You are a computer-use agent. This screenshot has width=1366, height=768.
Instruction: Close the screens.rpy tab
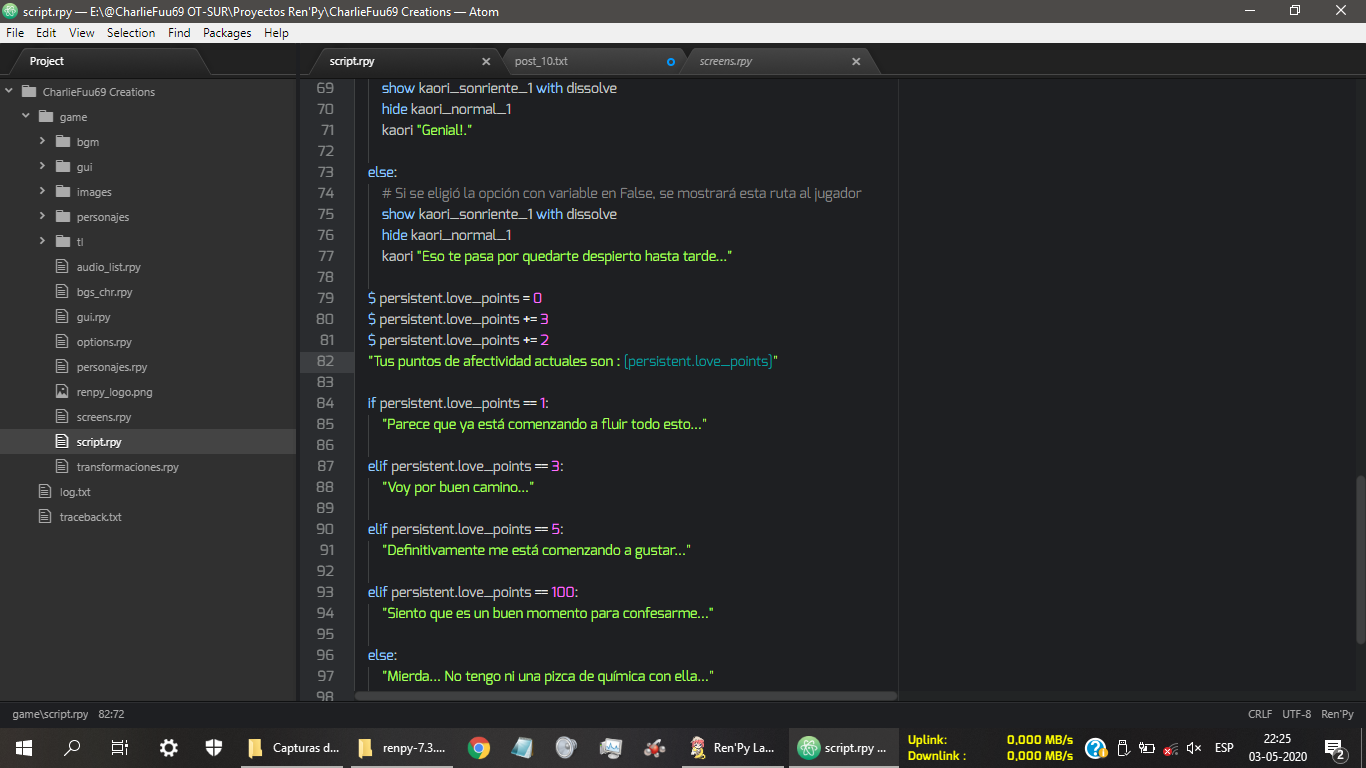(x=856, y=62)
